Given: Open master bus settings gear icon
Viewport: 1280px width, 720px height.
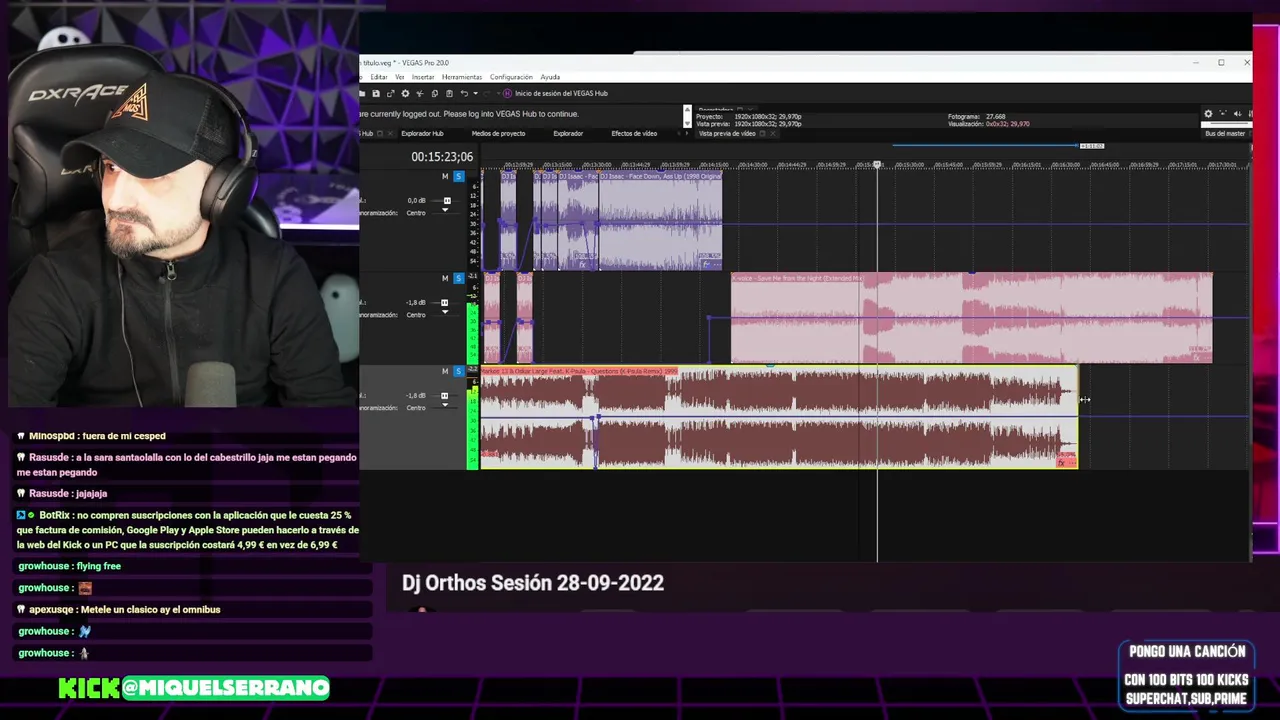Looking at the screenshot, I should pos(1208,114).
